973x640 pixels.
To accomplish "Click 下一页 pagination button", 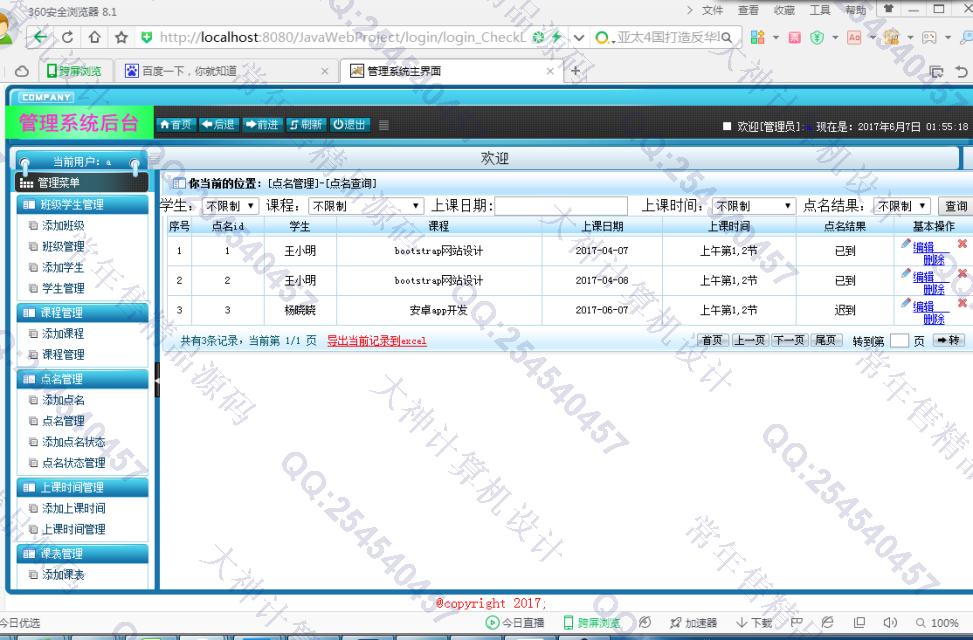I will pyautogui.click(x=789, y=340).
